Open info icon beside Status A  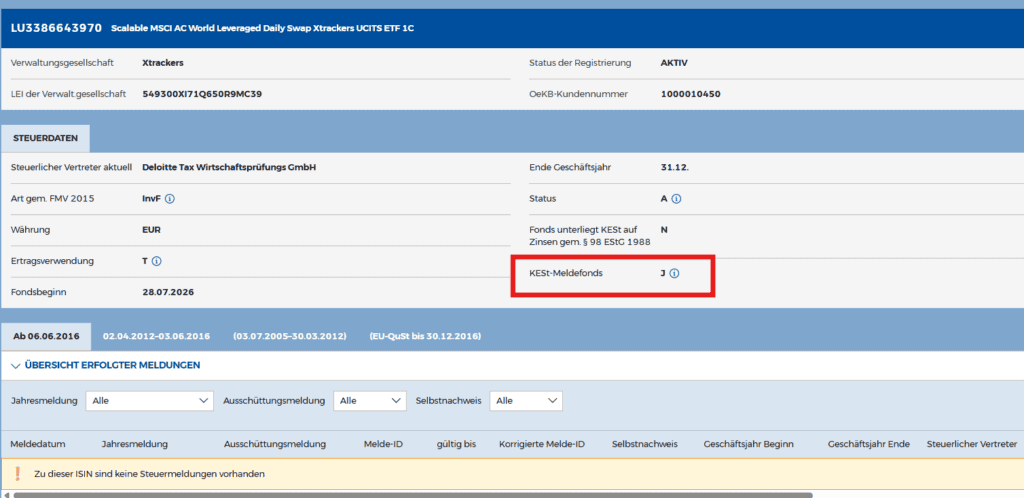pyautogui.click(x=676, y=198)
